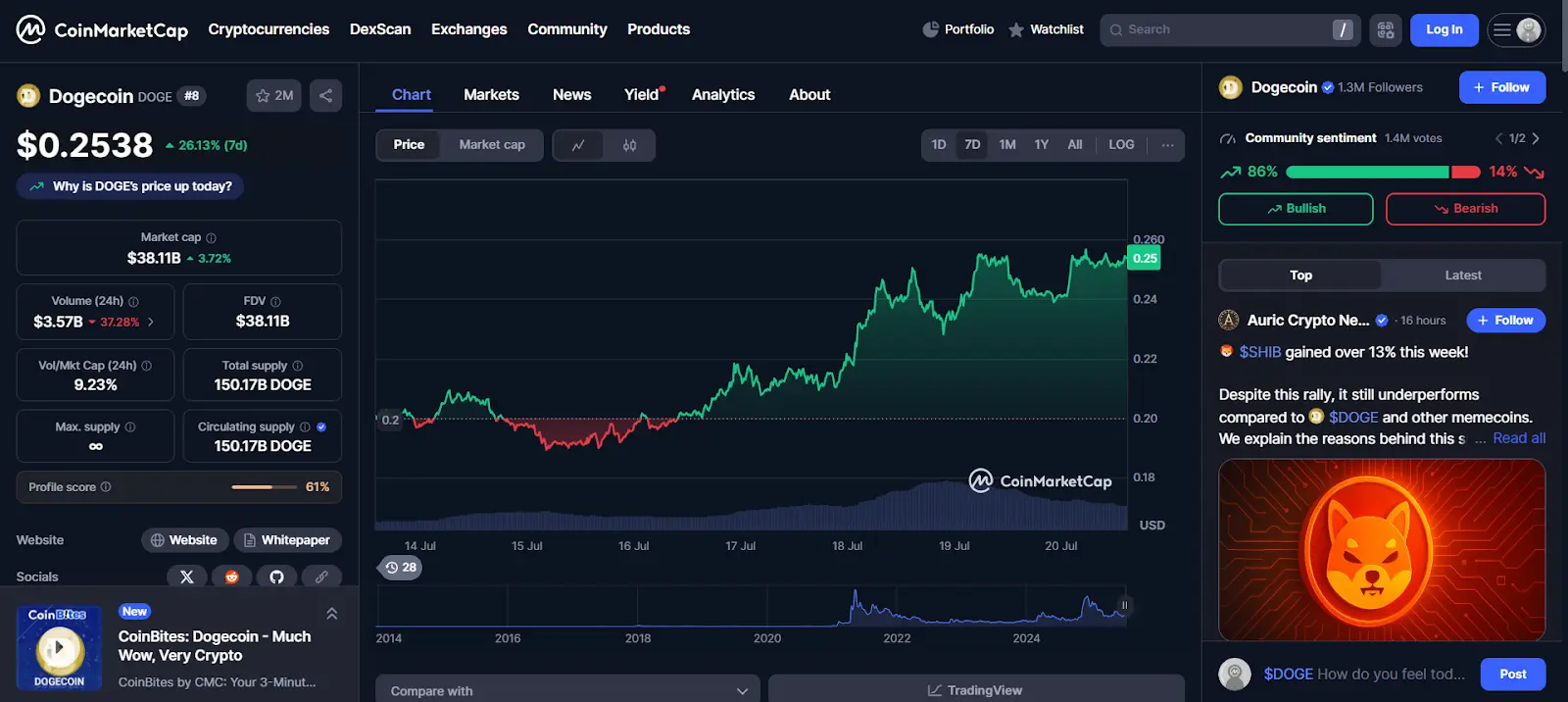1568x702 pixels.
Task: Play the CoinBites Dogecoin video
Action: coord(59,648)
